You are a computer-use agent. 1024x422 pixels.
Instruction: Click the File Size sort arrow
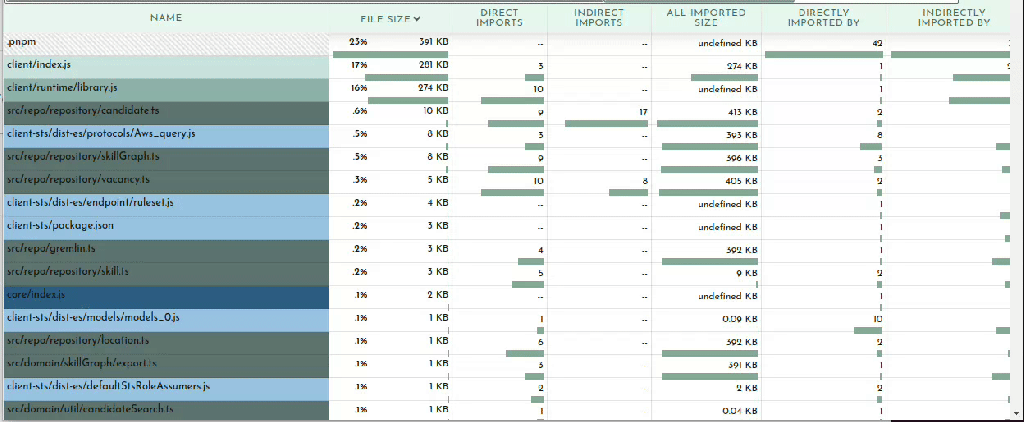(x=417, y=19)
